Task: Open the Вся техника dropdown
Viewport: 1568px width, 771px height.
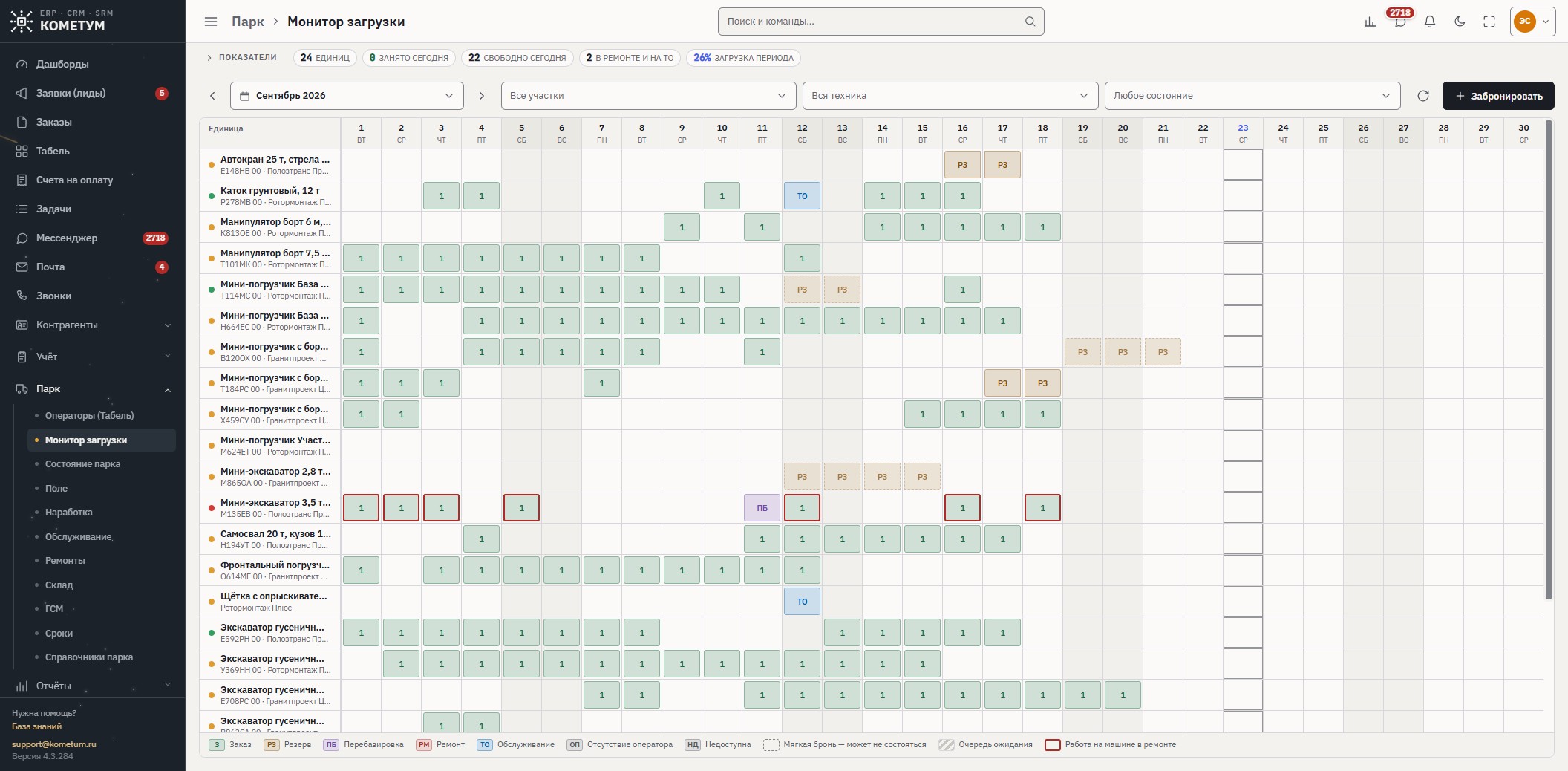Action: point(950,96)
